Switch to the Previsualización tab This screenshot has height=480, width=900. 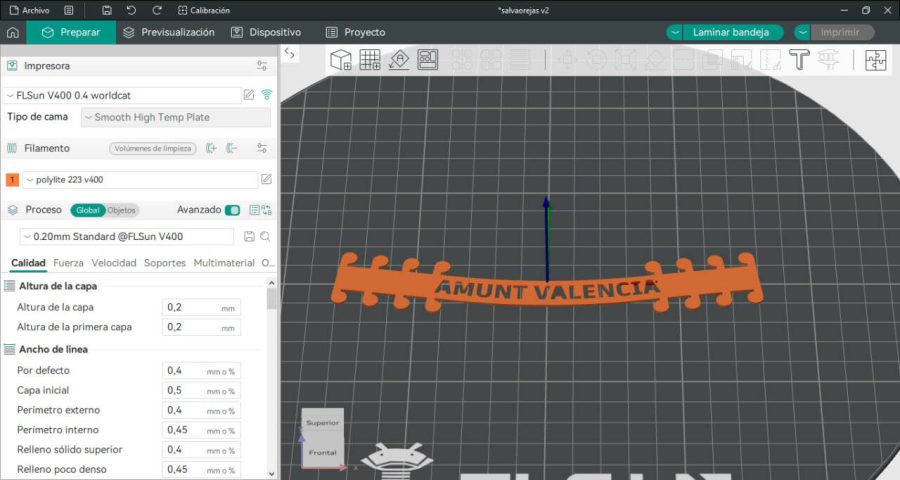click(x=169, y=32)
